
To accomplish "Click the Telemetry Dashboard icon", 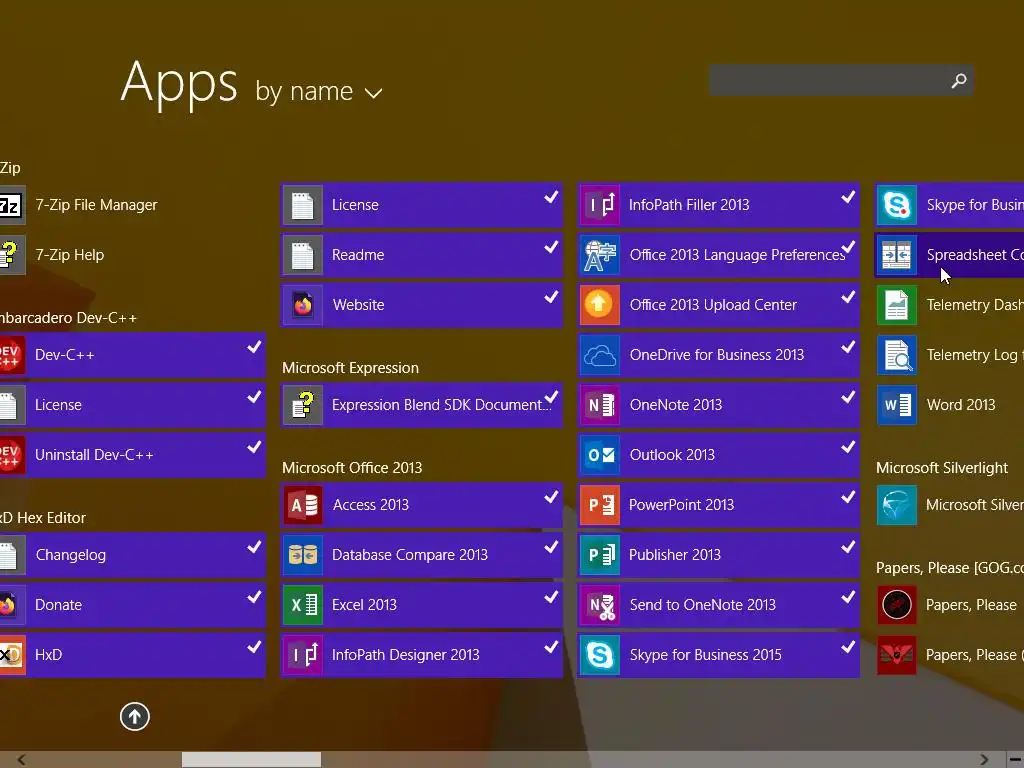I will 897,305.
